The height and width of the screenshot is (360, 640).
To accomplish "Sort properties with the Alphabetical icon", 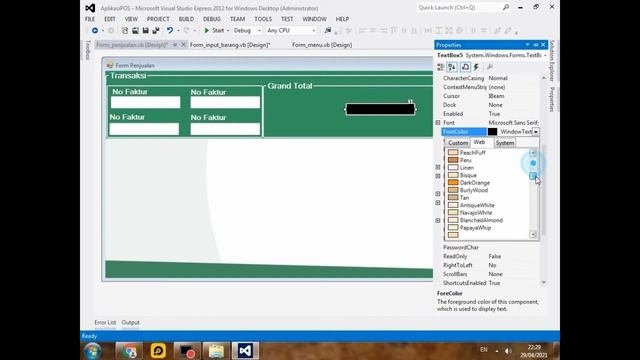I will [x=452, y=67].
